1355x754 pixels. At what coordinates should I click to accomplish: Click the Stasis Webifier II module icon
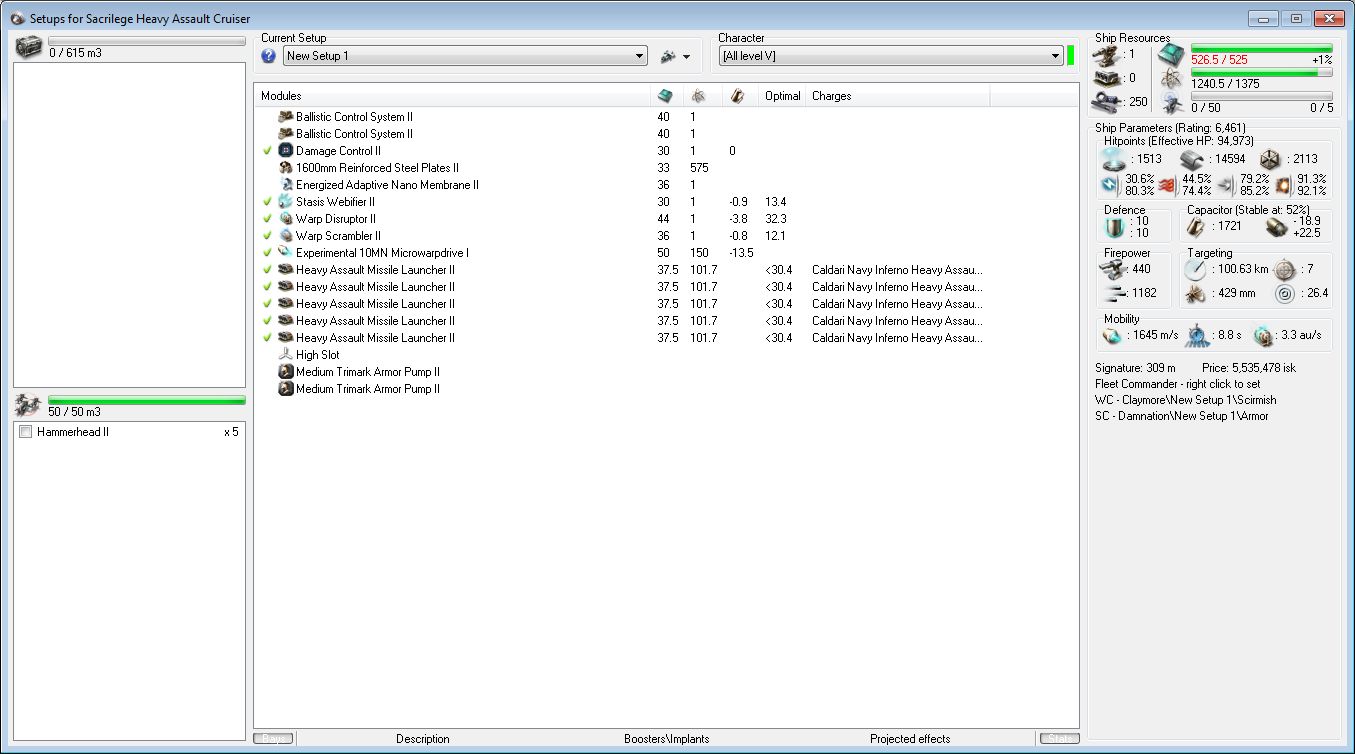pyautogui.click(x=286, y=202)
